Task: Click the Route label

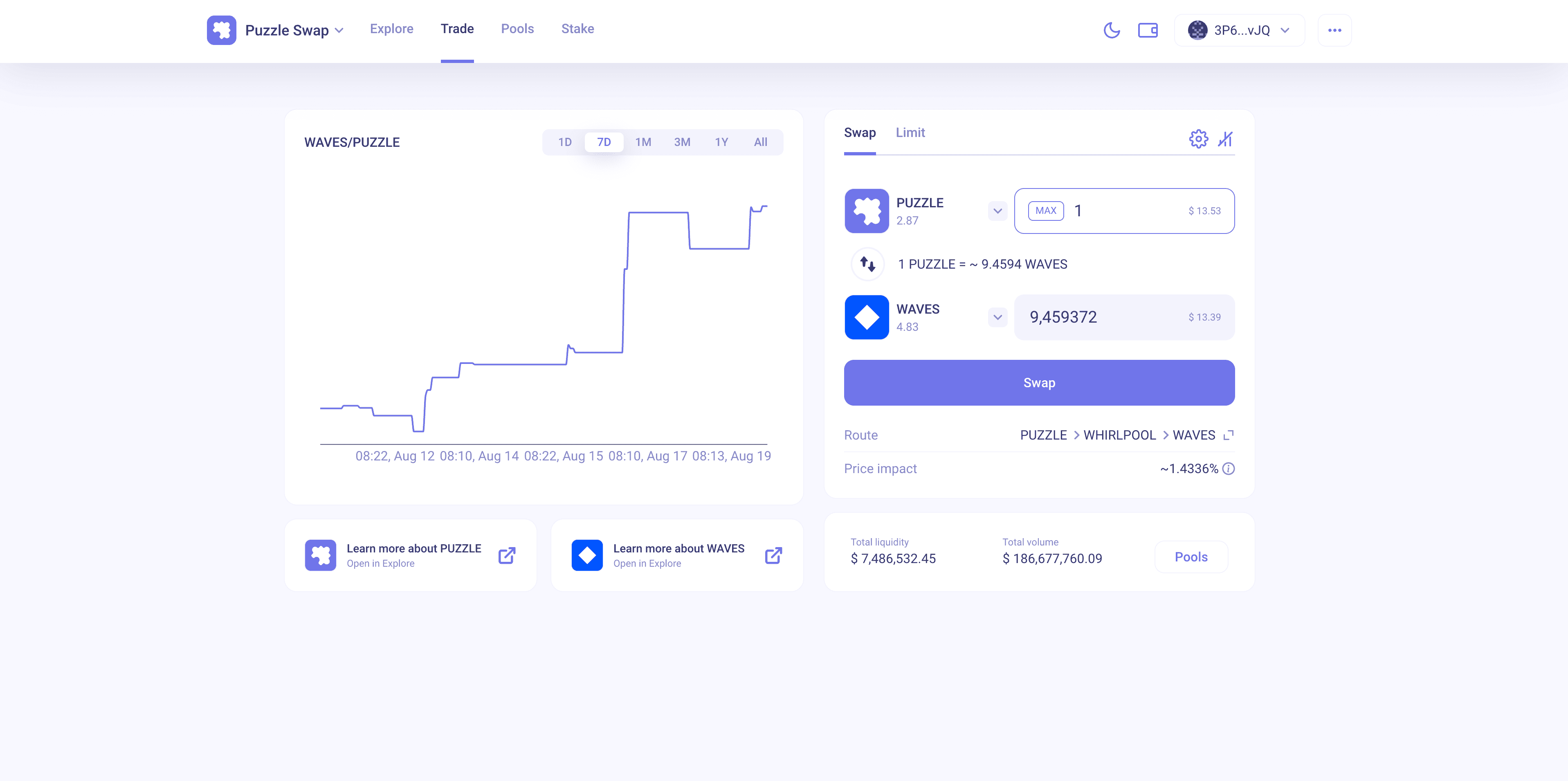Action: point(861,435)
